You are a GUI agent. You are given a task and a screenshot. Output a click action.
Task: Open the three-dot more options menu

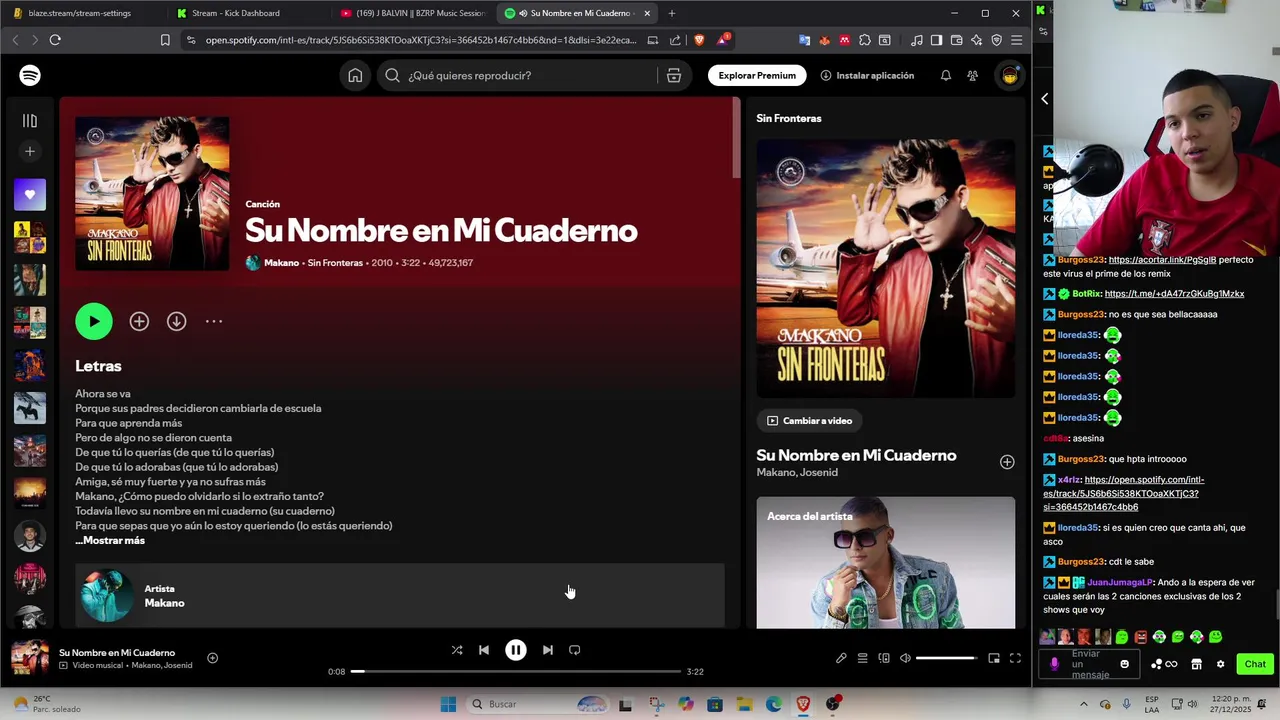(x=213, y=321)
